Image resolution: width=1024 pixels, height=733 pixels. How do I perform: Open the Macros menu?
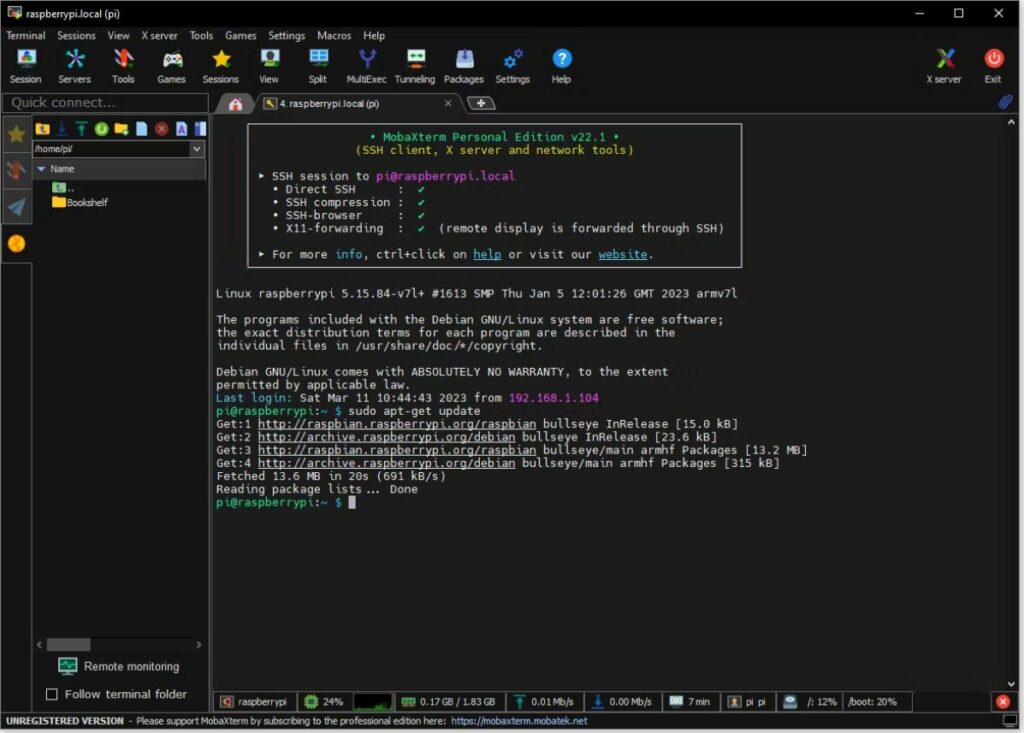334,35
